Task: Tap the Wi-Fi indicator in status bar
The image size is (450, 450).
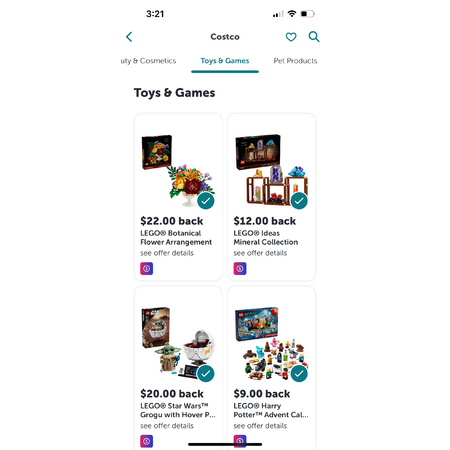Action: coord(292,14)
